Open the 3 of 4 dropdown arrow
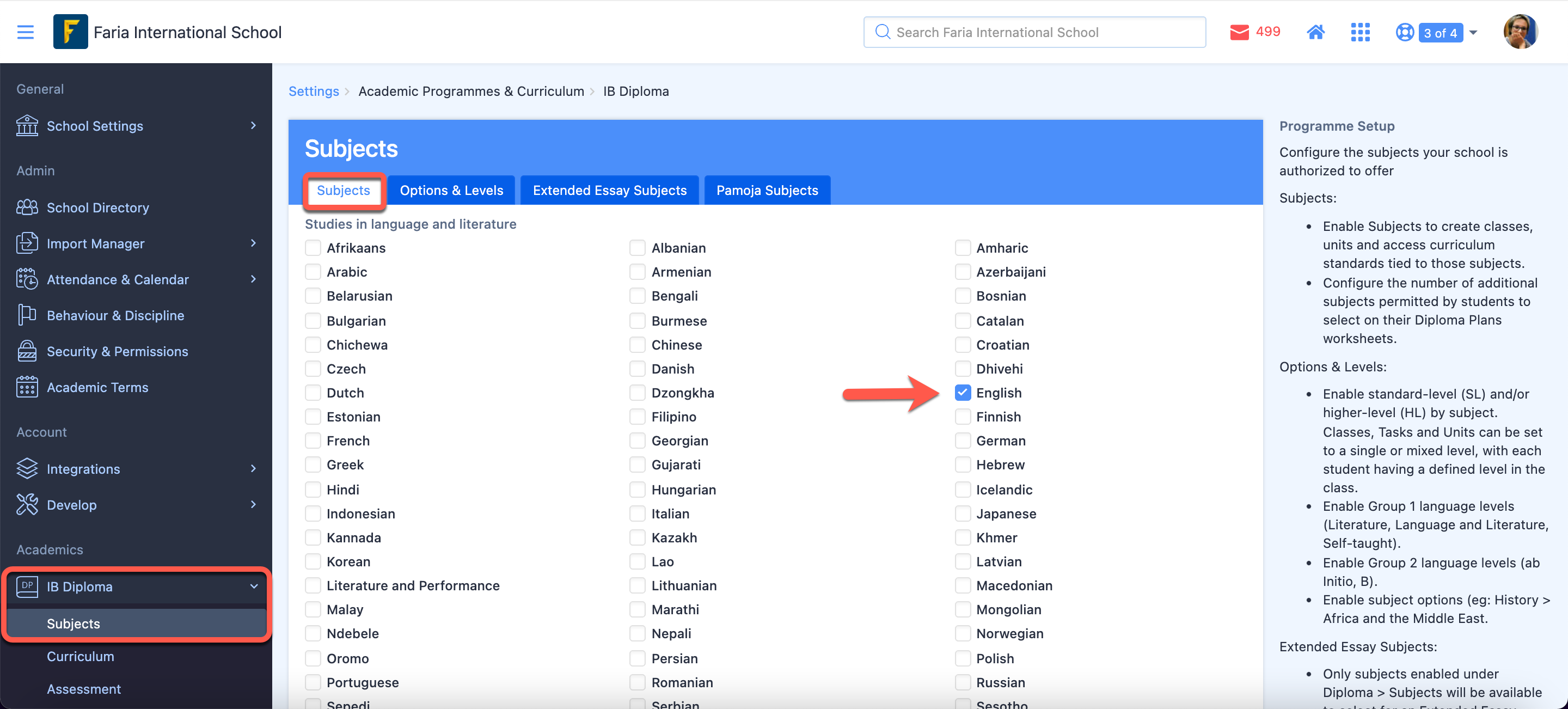This screenshot has height=709, width=1568. coord(1473,32)
